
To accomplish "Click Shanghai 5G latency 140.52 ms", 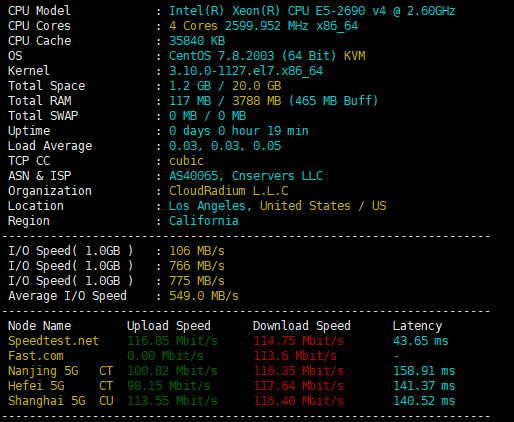I will [x=424, y=401].
